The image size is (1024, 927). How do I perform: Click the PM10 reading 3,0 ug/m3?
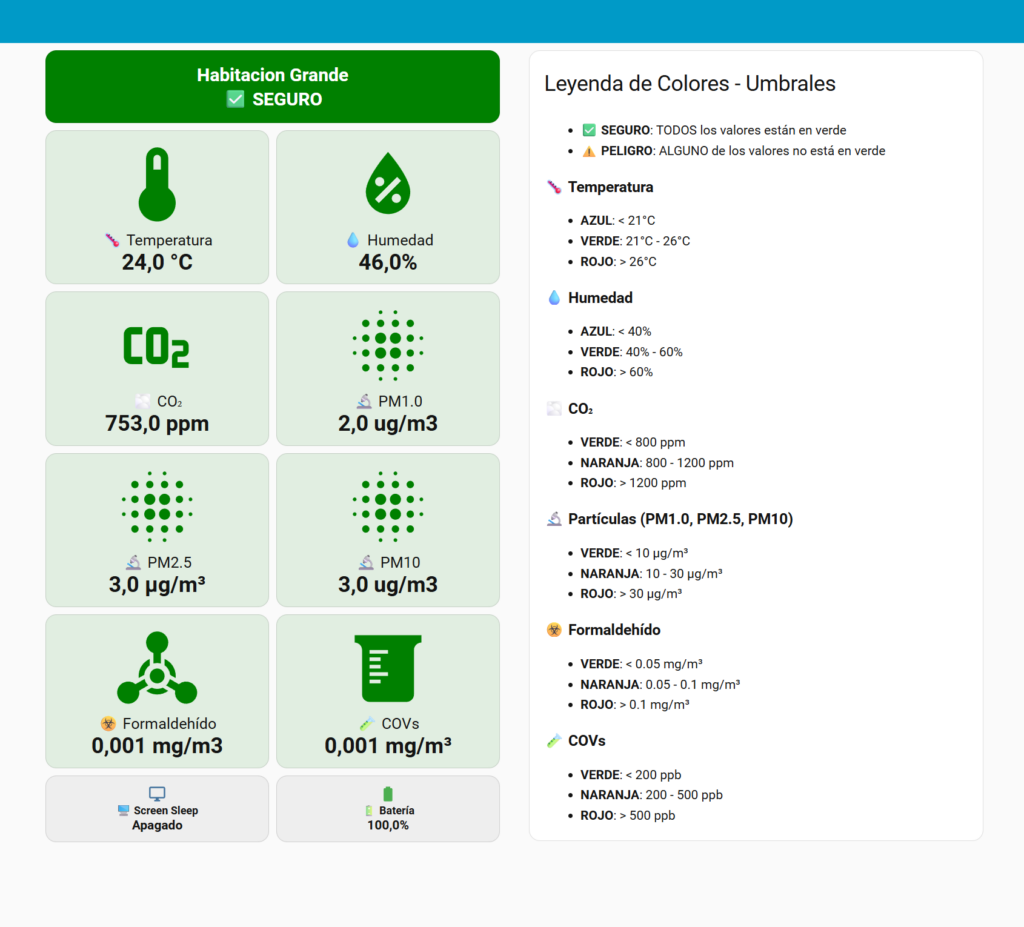(388, 585)
